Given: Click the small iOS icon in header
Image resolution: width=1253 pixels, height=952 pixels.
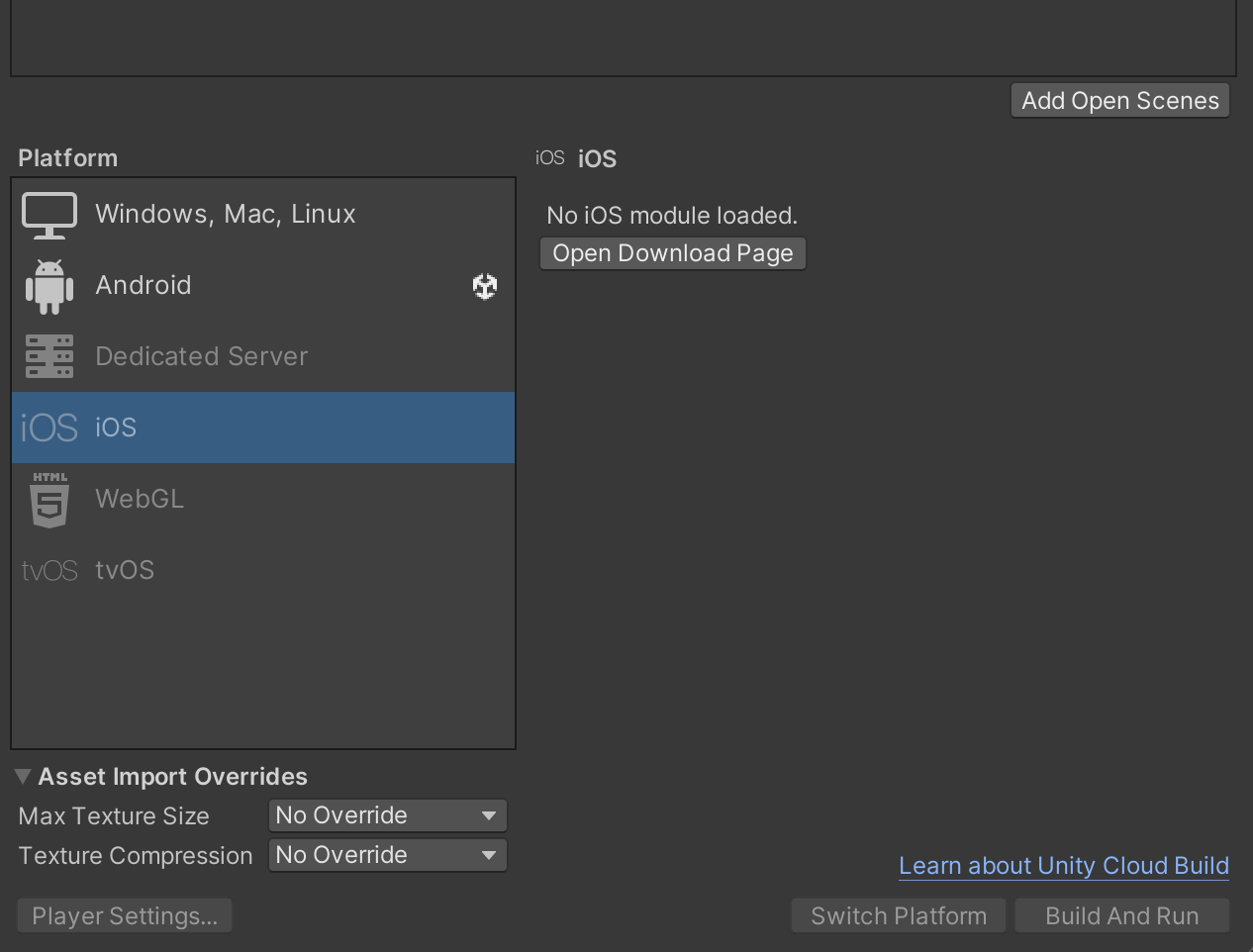Looking at the screenshot, I should pos(549,158).
